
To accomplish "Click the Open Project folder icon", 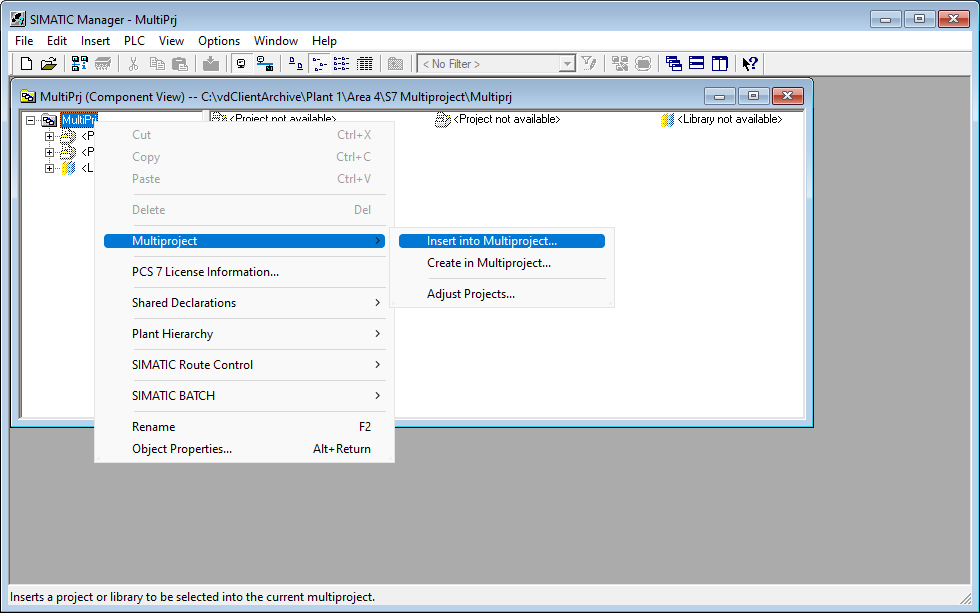I will coord(48,63).
